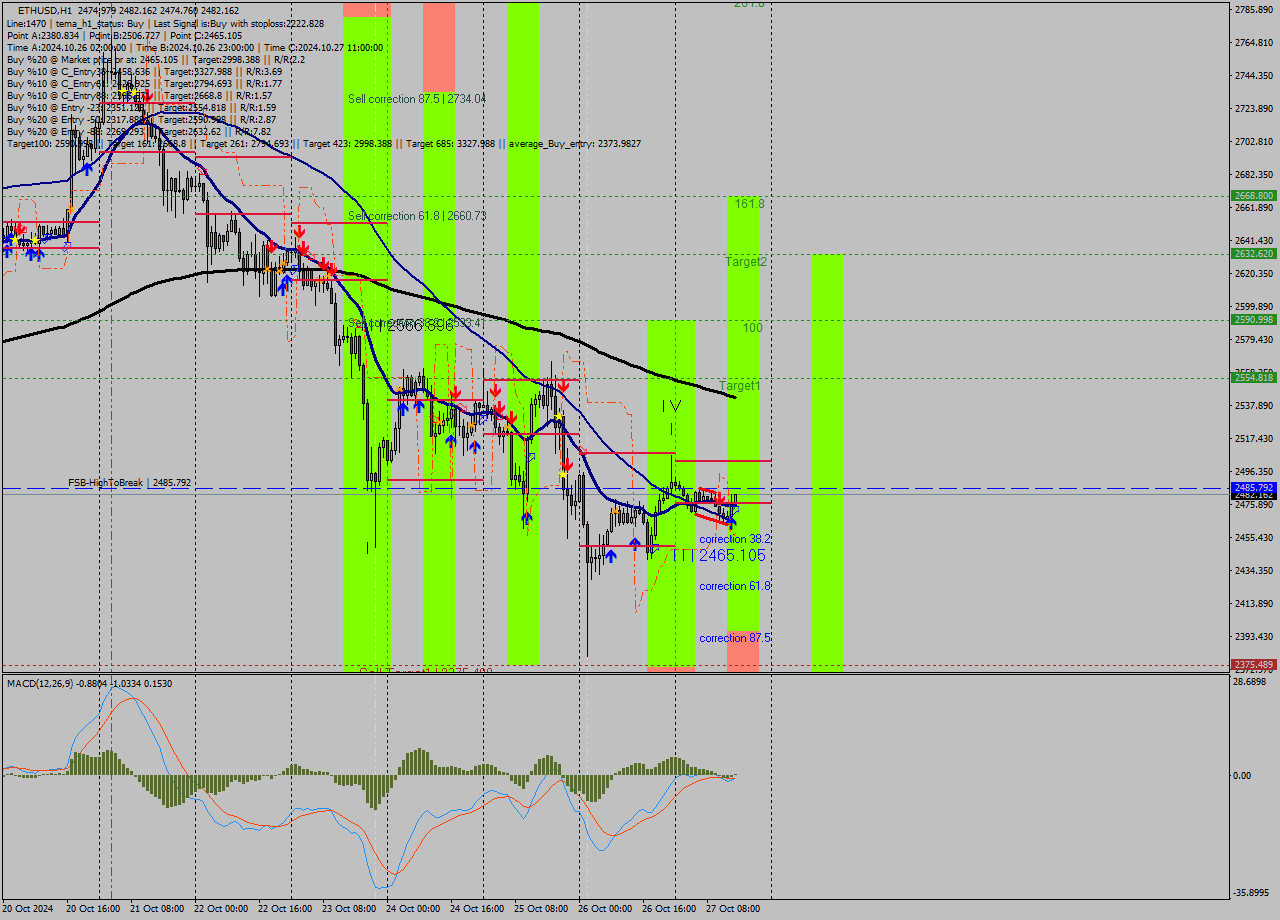Click the 2413.890 price axis value
Image resolution: width=1280 pixels, height=920 pixels.
pyautogui.click(x=1254, y=603)
